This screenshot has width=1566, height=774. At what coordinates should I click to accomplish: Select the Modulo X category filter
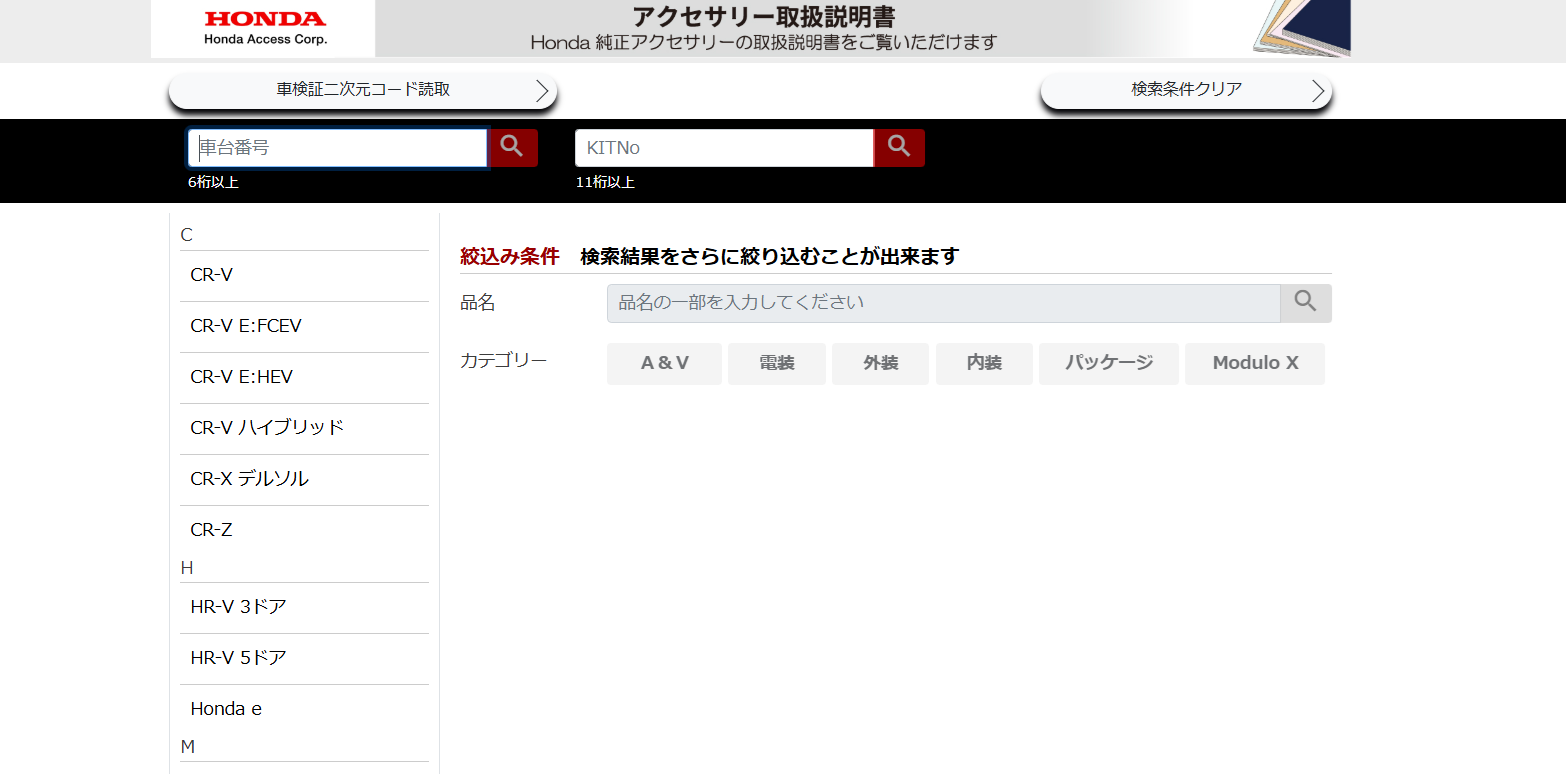[1254, 364]
